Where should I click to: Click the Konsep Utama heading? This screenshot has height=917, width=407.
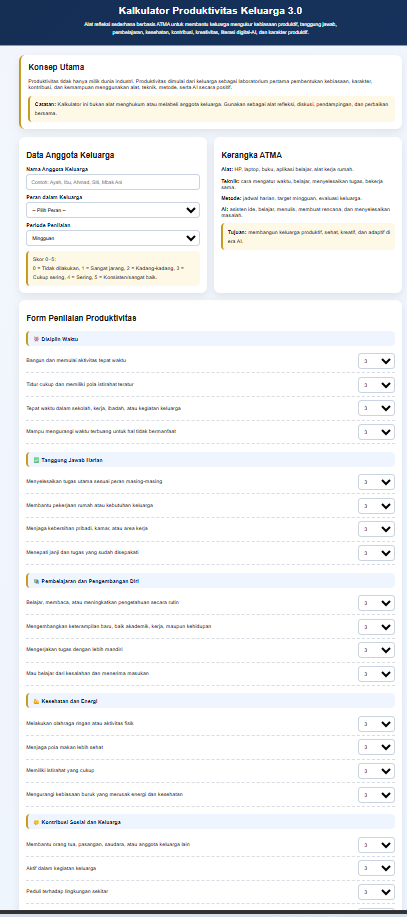click(56, 67)
